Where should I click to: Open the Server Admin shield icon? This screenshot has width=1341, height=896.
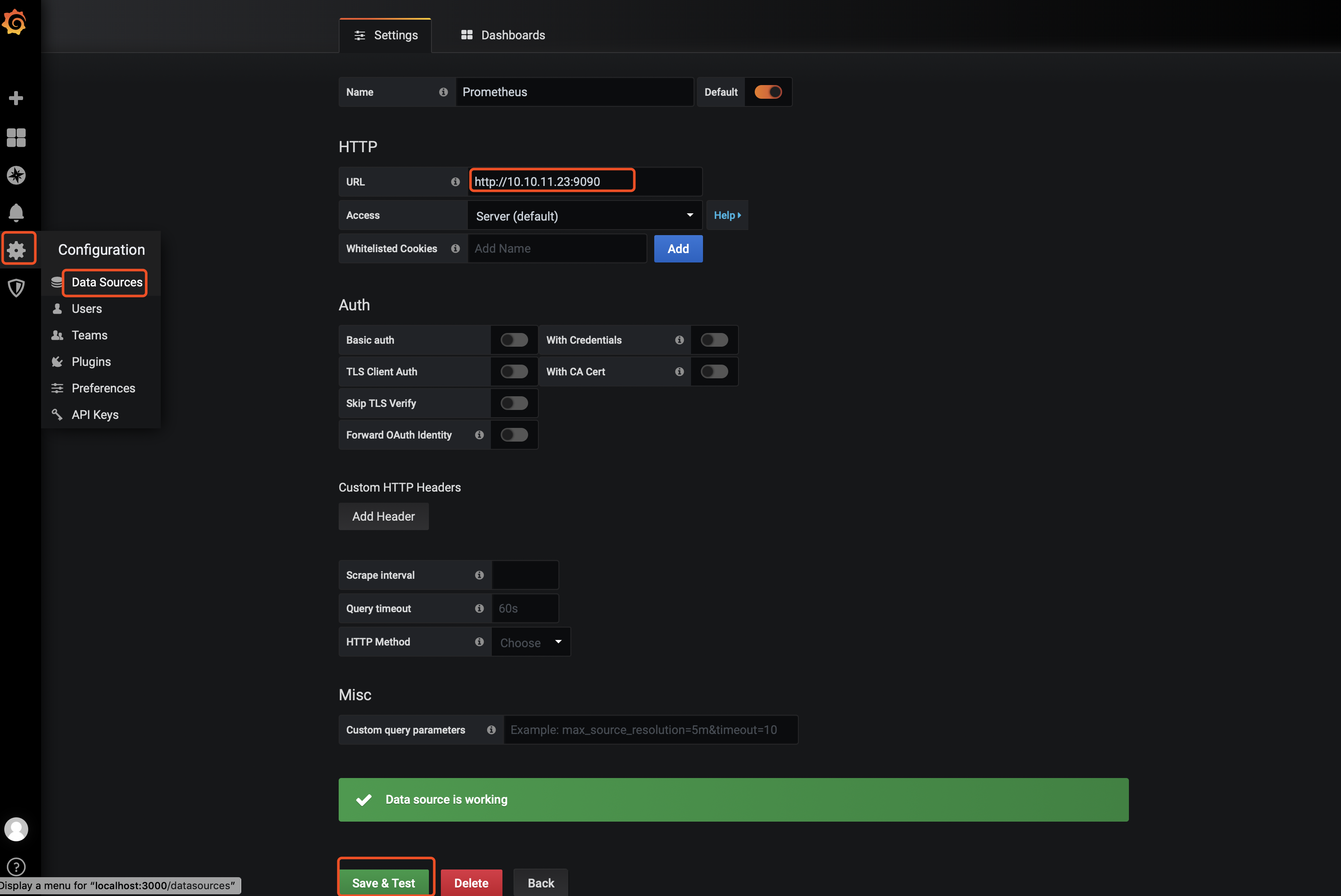point(16,287)
